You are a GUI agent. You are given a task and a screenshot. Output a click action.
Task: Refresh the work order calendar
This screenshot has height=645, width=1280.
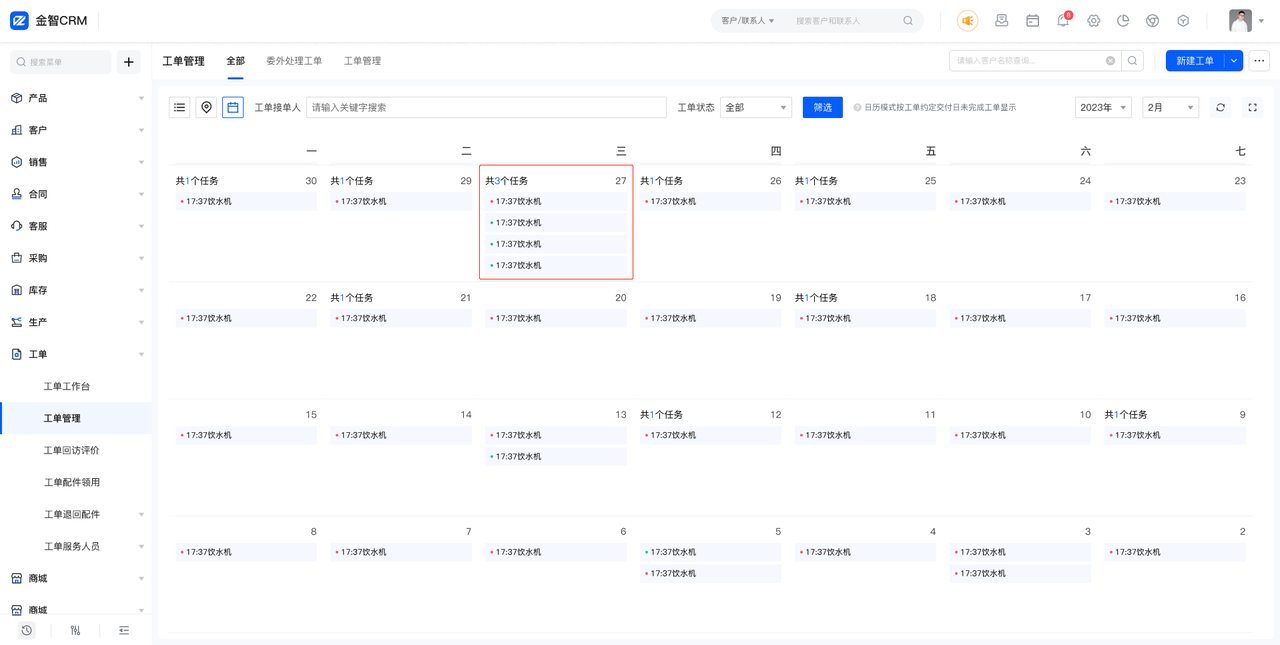click(x=1220, y=107)
